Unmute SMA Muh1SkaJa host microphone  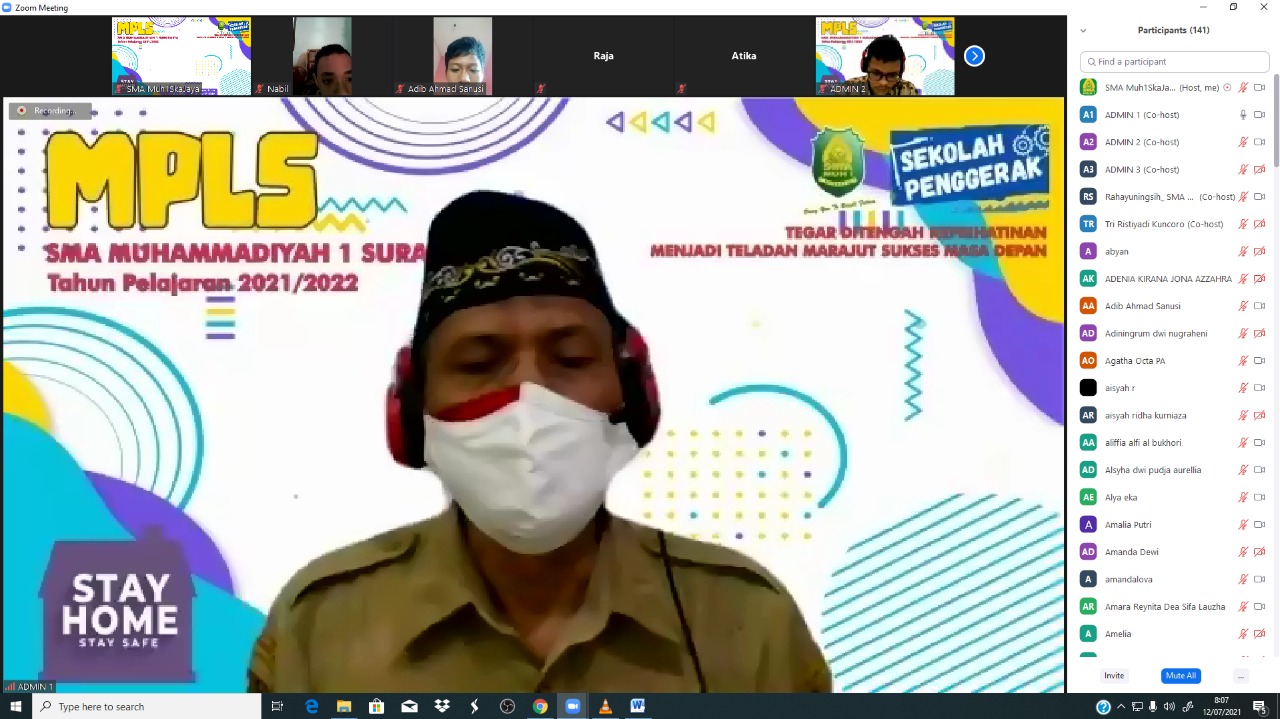(1243, 87)
